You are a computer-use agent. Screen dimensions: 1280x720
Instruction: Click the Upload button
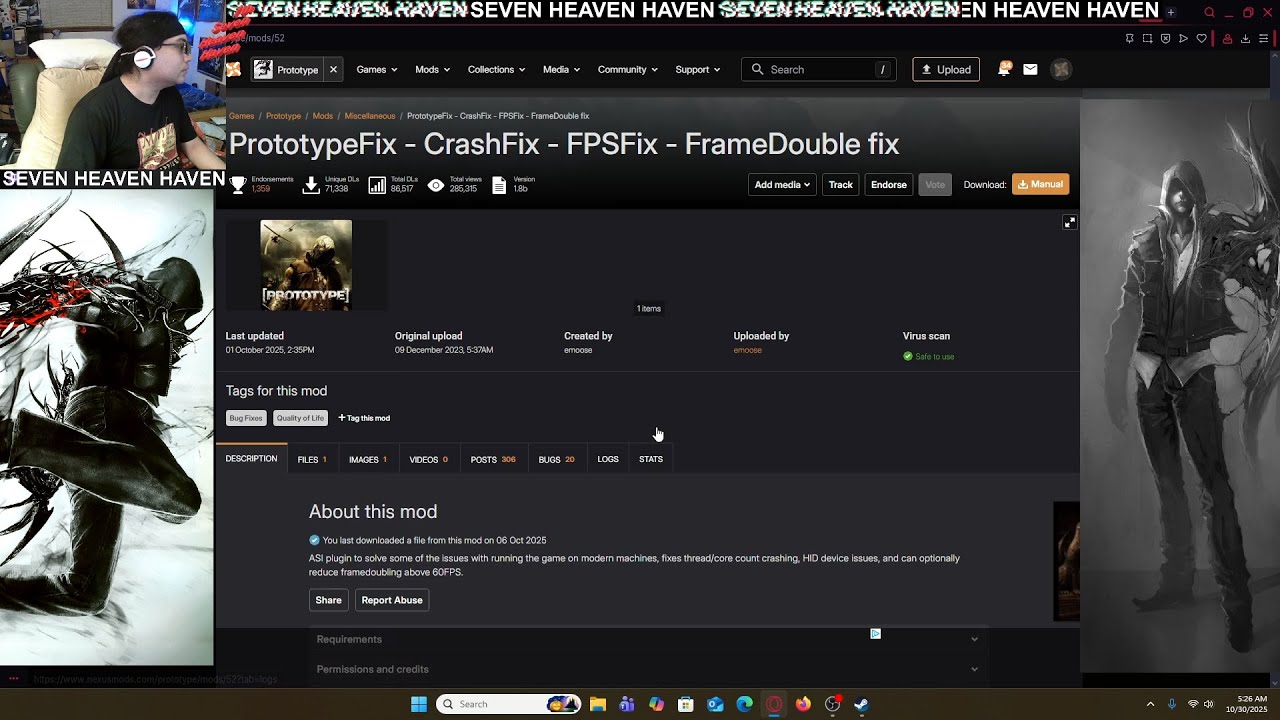(946, 69)
